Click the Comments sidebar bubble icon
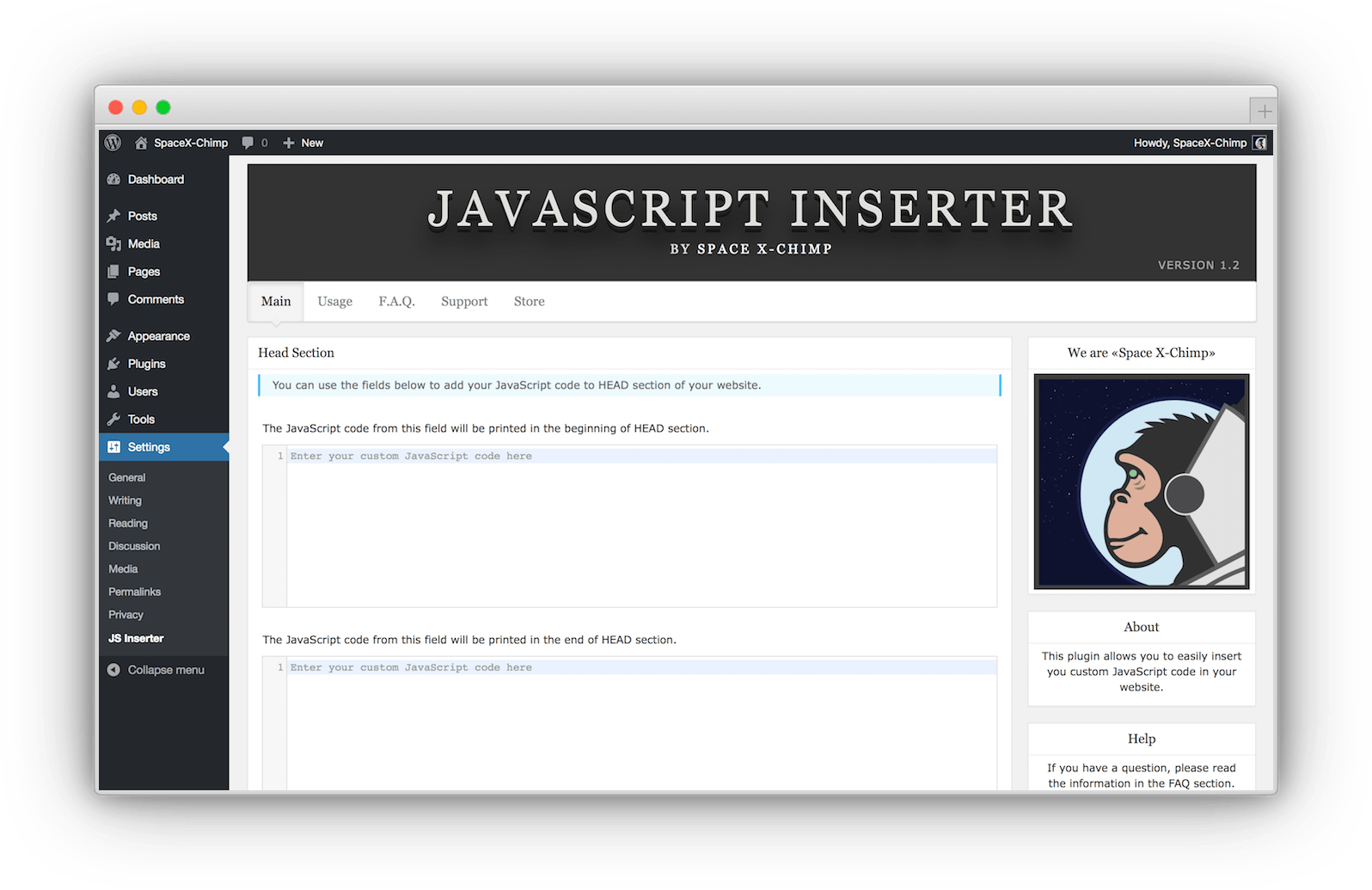Image resolution: width=1372 pixels, height=890 pixels. (113, 299)
